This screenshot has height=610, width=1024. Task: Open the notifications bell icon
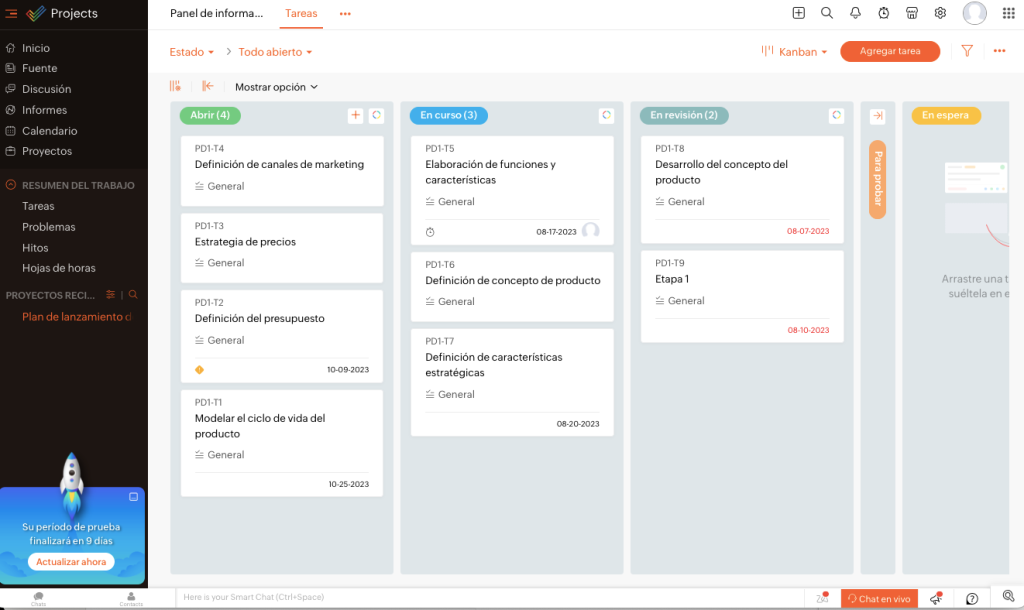[856, 13]
